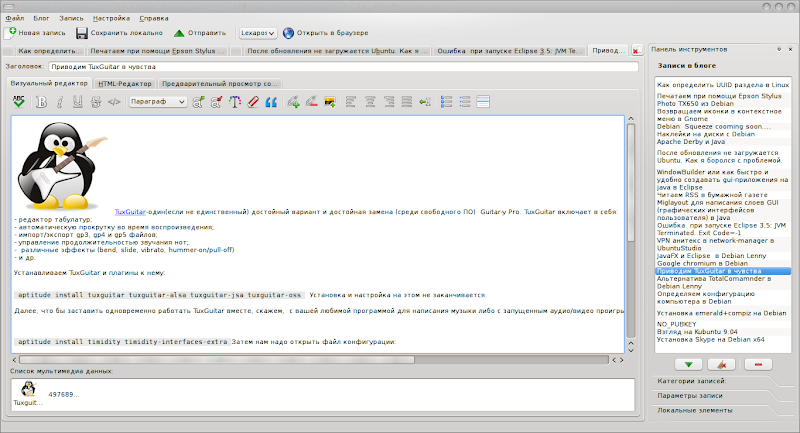Toggle spell check ABC icon

pyautogui.click(x=19, y=101)
